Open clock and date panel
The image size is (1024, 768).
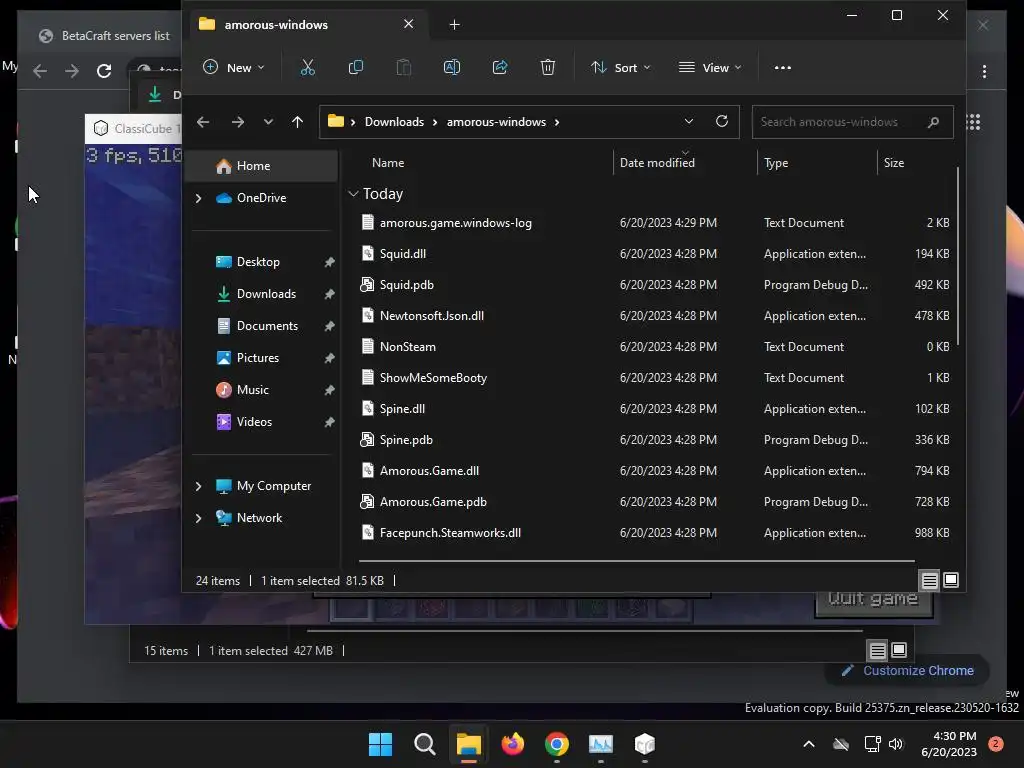949,744
